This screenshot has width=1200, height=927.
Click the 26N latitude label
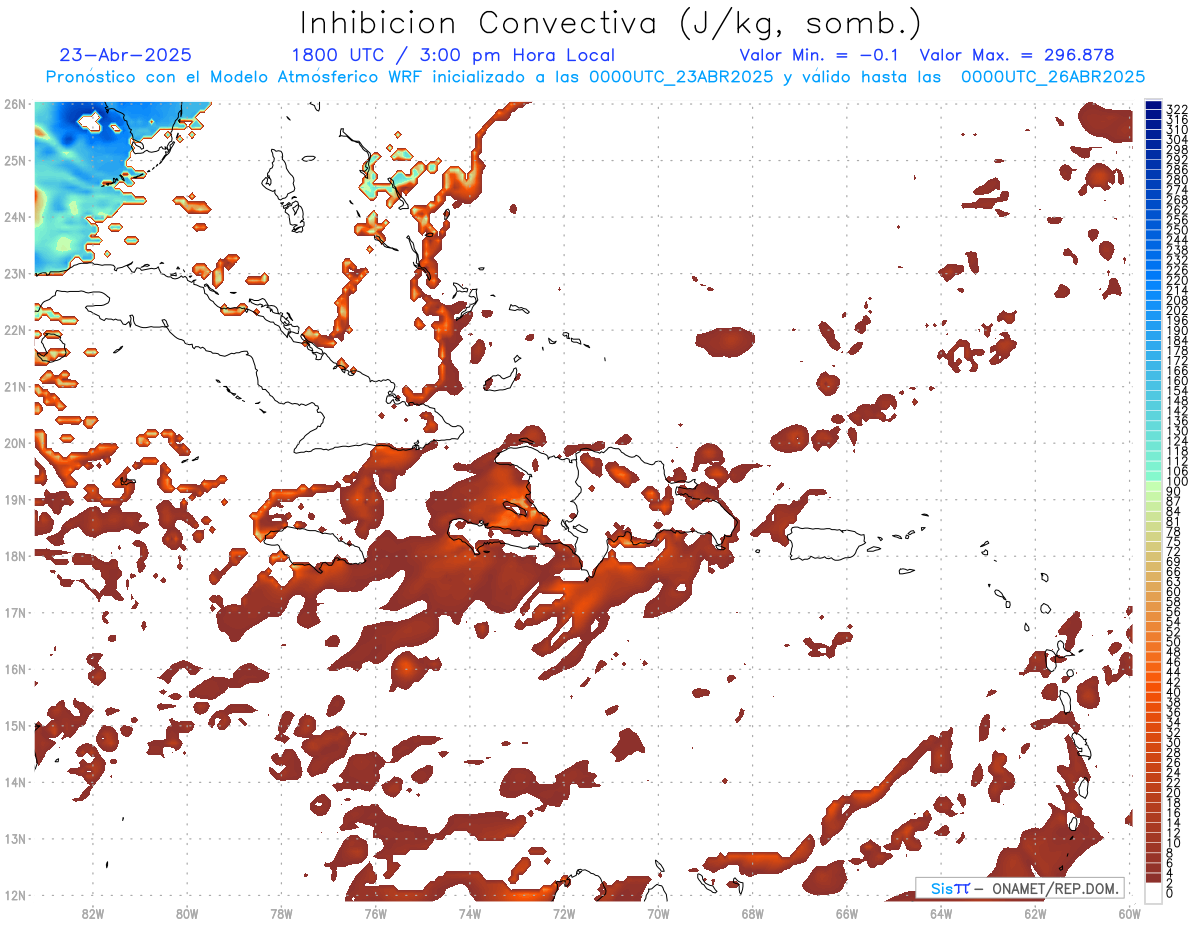14,103
